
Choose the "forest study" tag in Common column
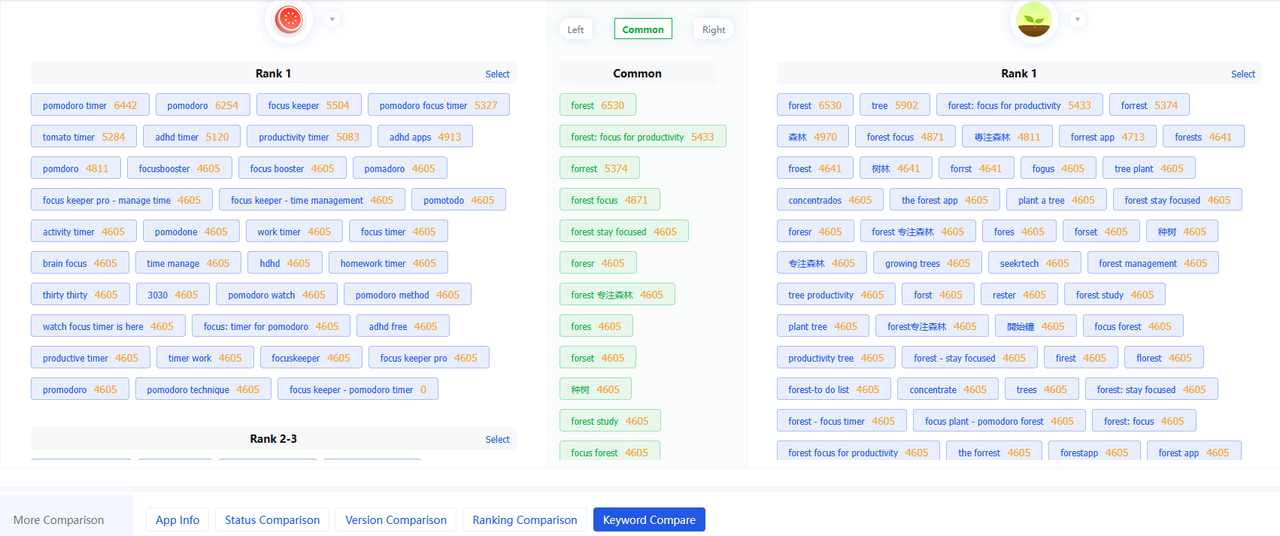coord(610,422)
